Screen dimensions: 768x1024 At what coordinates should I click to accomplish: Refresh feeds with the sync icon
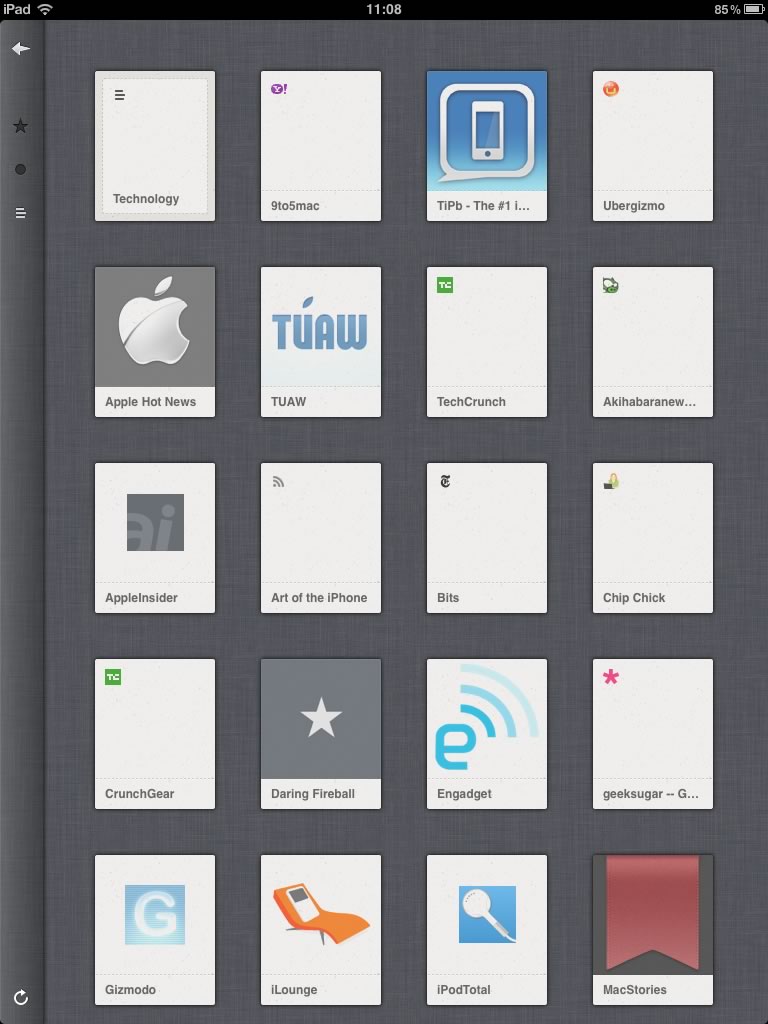tap(21, 997)
